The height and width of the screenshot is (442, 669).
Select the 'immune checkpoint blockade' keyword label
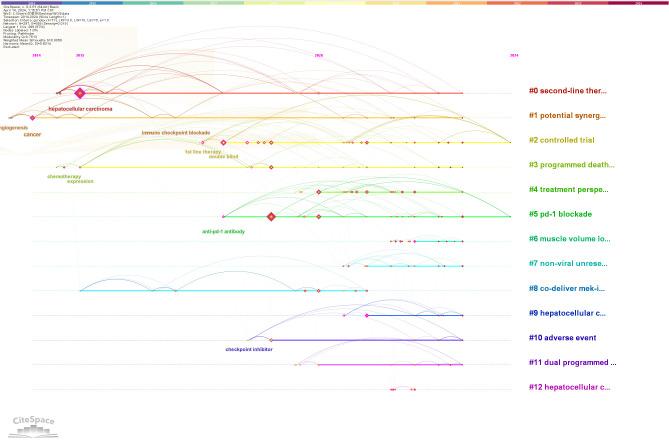click(176, 133)
